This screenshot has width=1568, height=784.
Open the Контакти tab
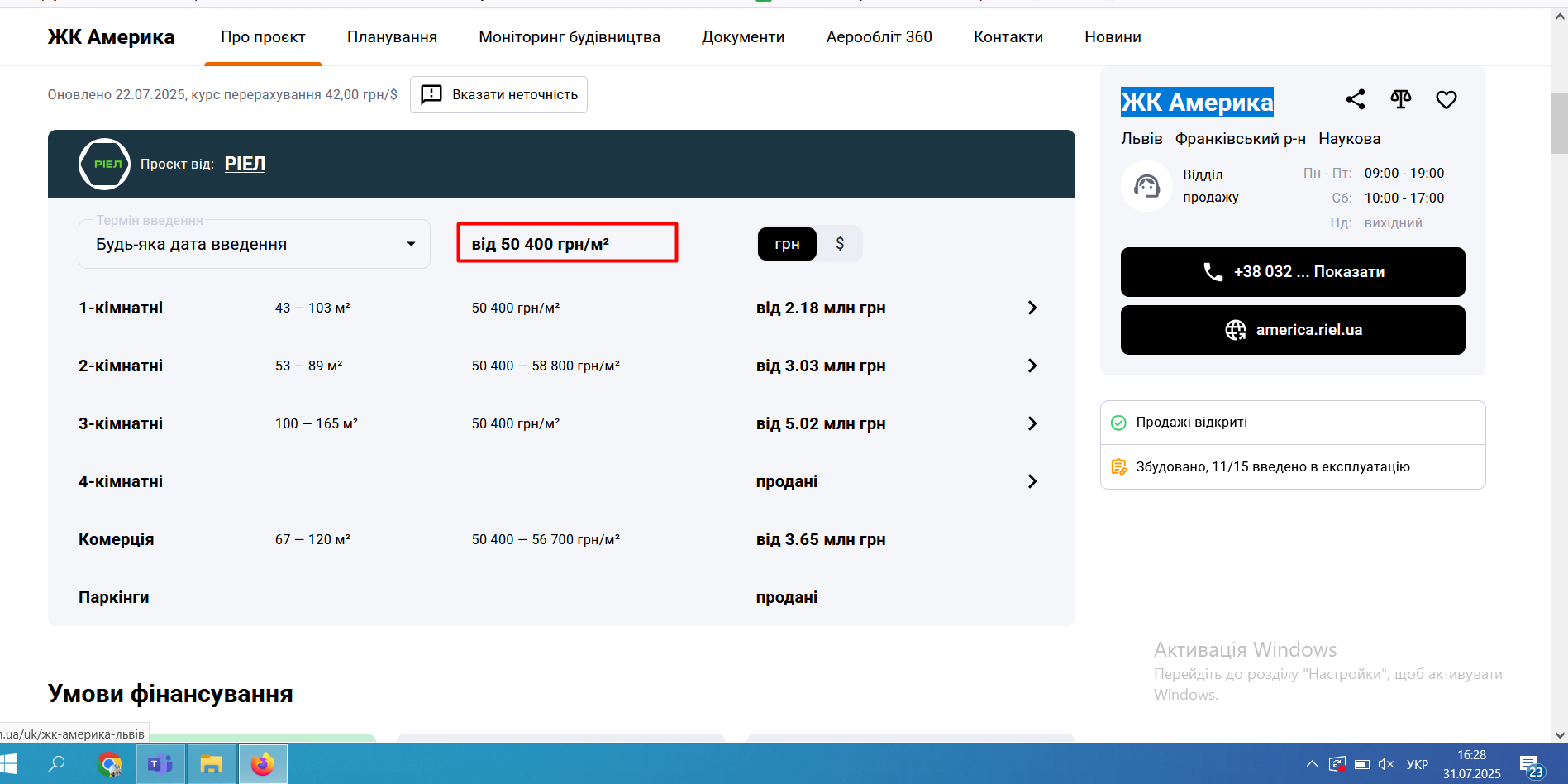click(1008, 37)
